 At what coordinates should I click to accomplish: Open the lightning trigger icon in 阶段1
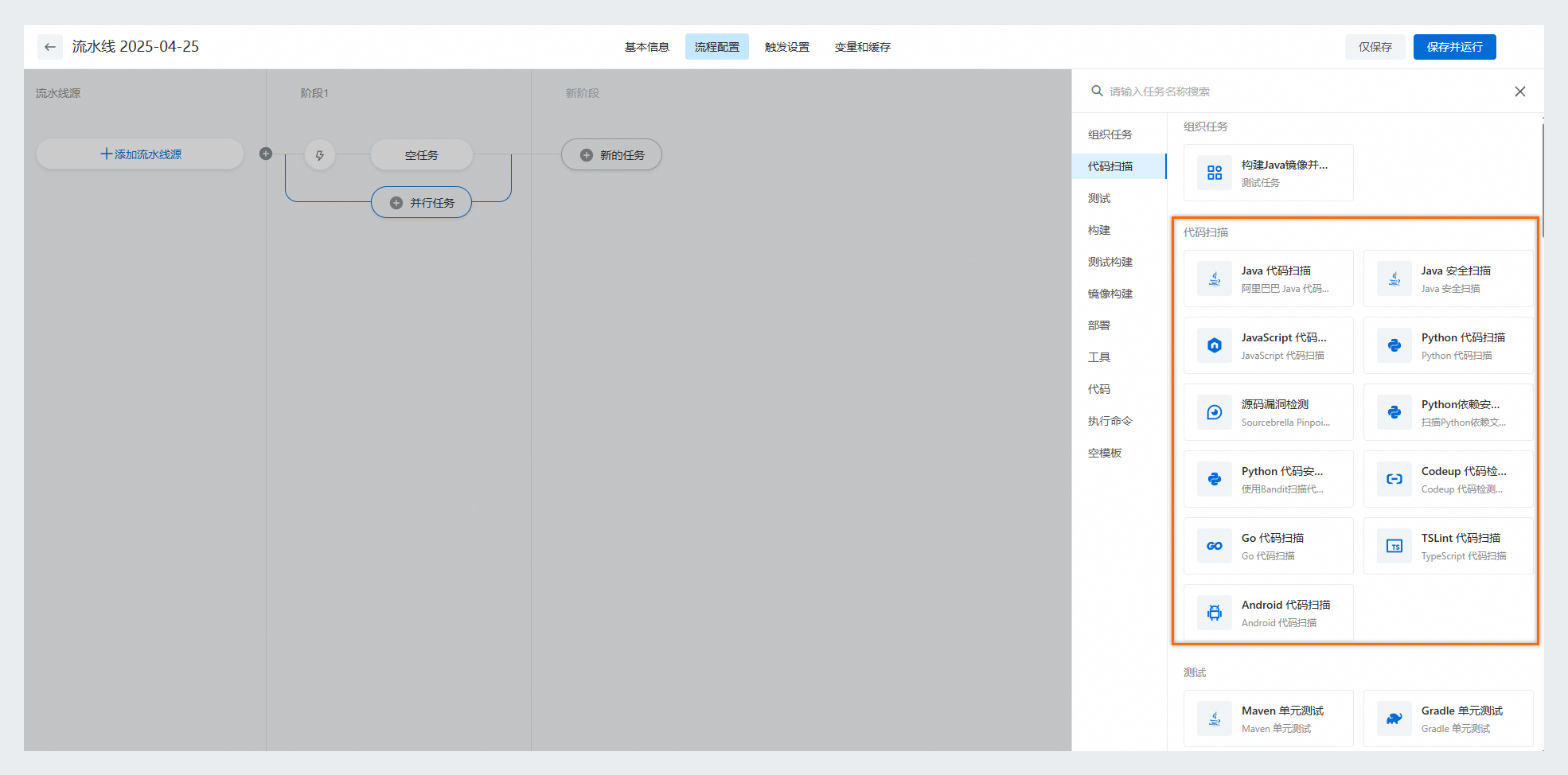point(320,155)
